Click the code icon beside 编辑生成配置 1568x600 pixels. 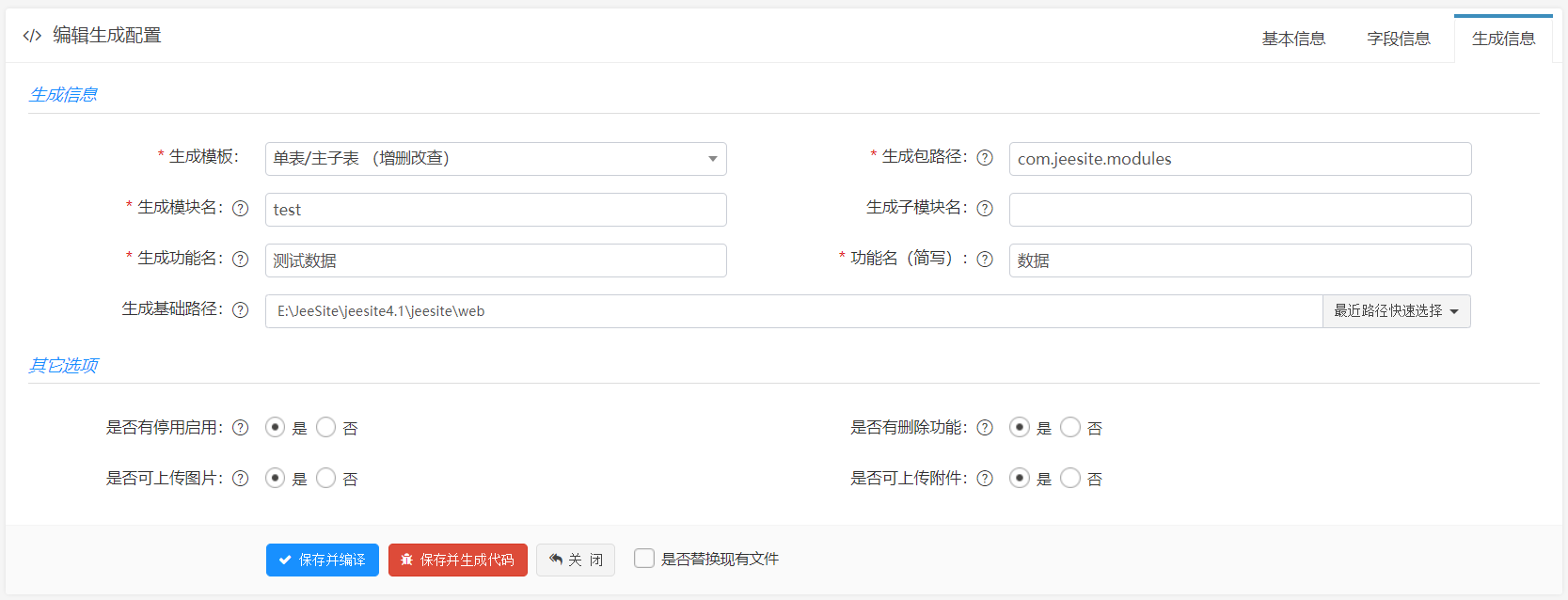(x=32, y=36)
